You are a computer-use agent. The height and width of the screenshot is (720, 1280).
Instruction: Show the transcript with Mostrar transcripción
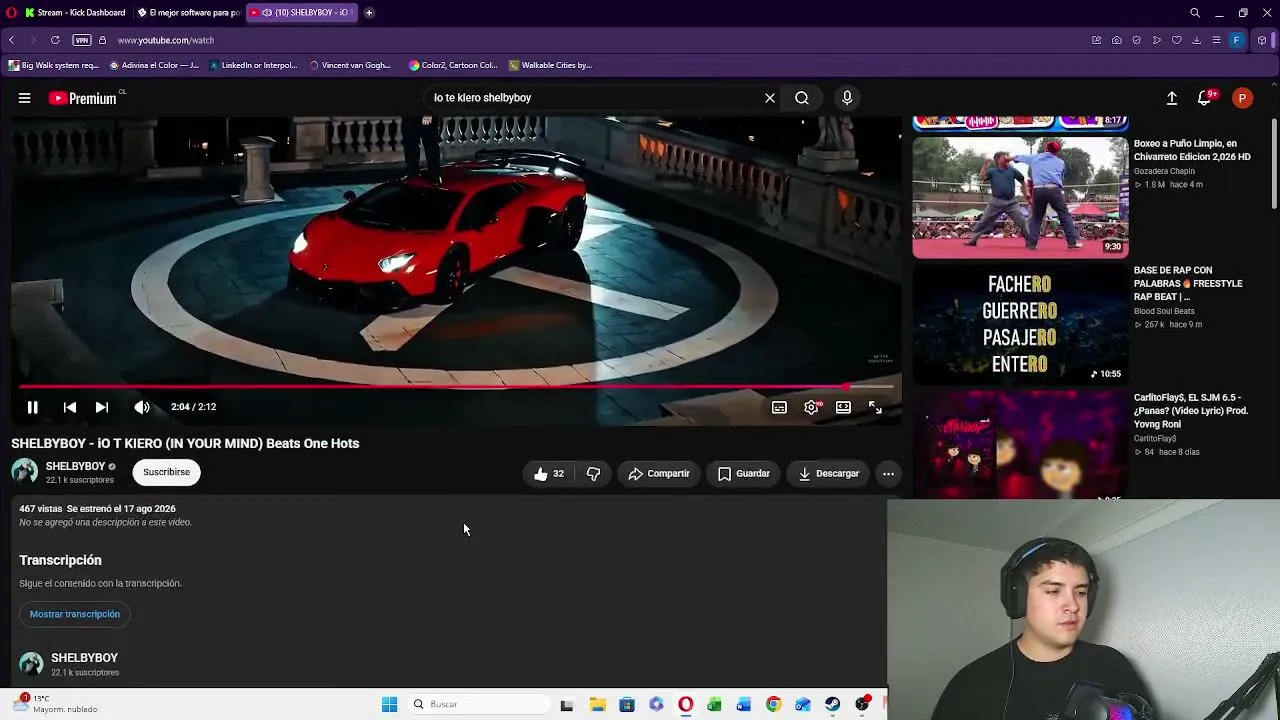click(x=75, y=614)
